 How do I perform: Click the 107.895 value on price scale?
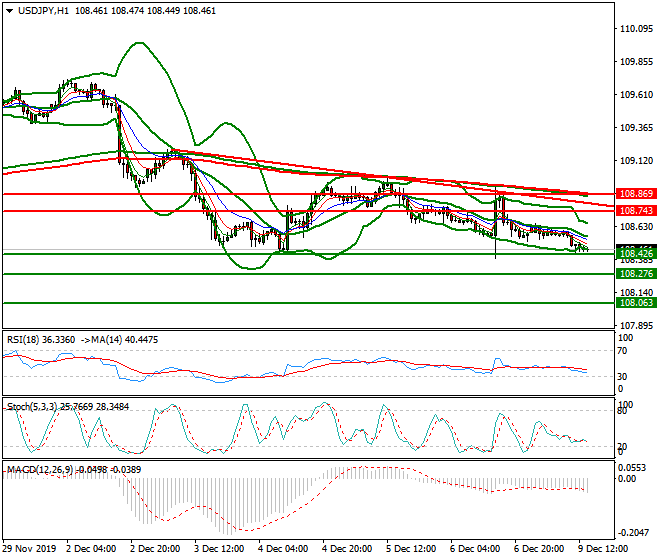(x=636, y=325)
